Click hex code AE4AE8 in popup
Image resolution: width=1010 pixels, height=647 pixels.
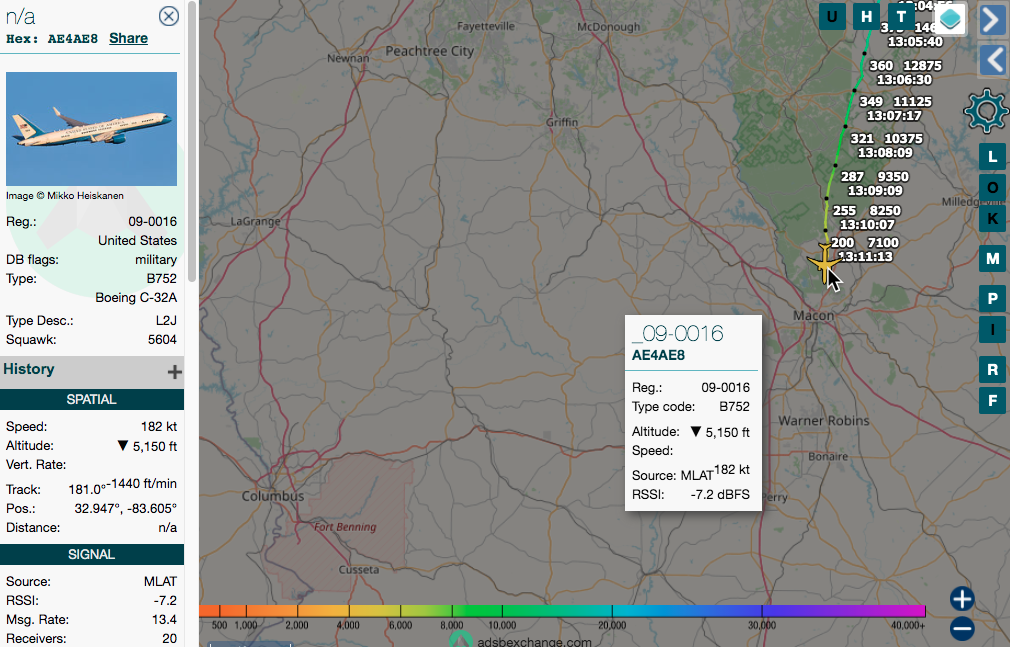[x=658, y=355]
